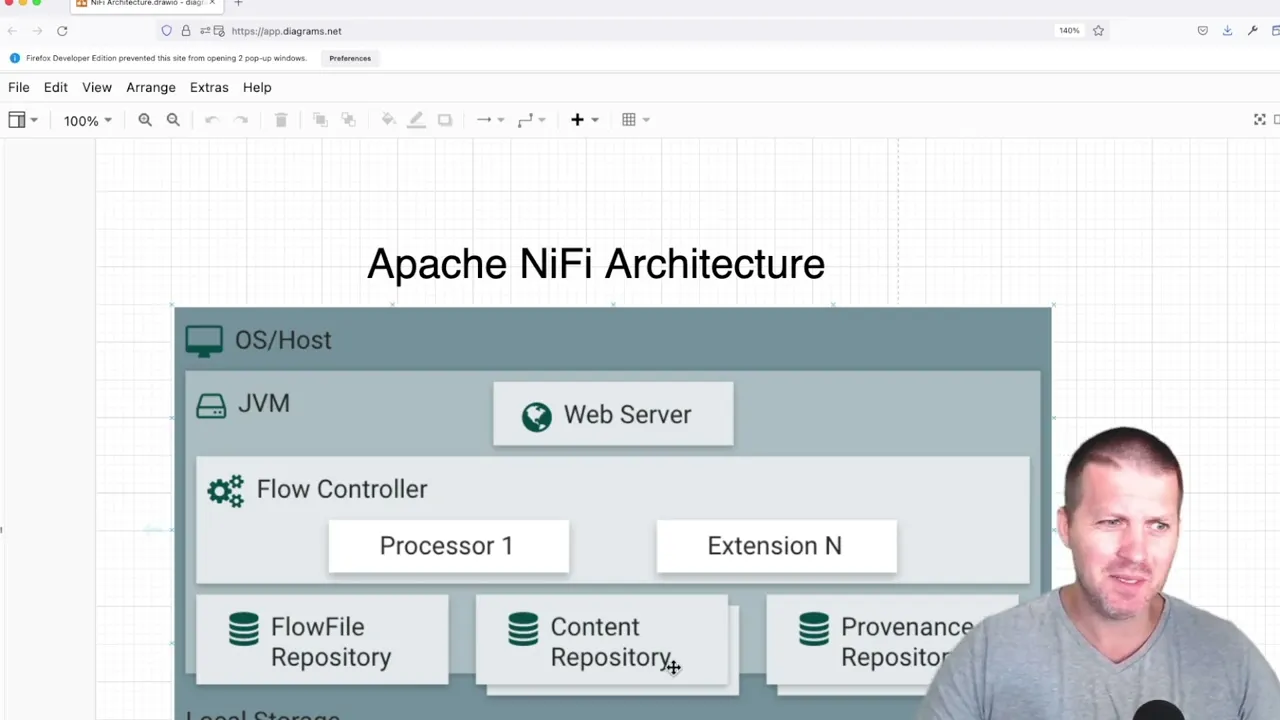Image resolution: width=1280 pixels, height=720 pixels.
Task: Click the tracking protection shield icon
Action: pyautogui.click(x=167, y=31)
